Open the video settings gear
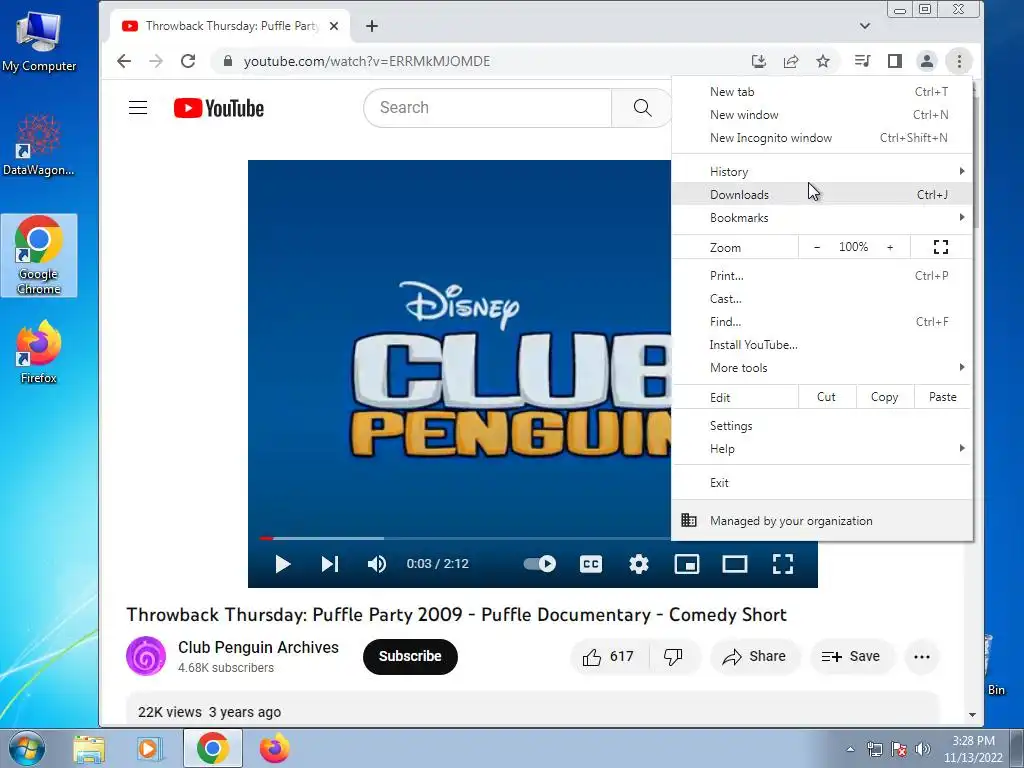This screenshot has width=1024, height=768. [639, 564]
